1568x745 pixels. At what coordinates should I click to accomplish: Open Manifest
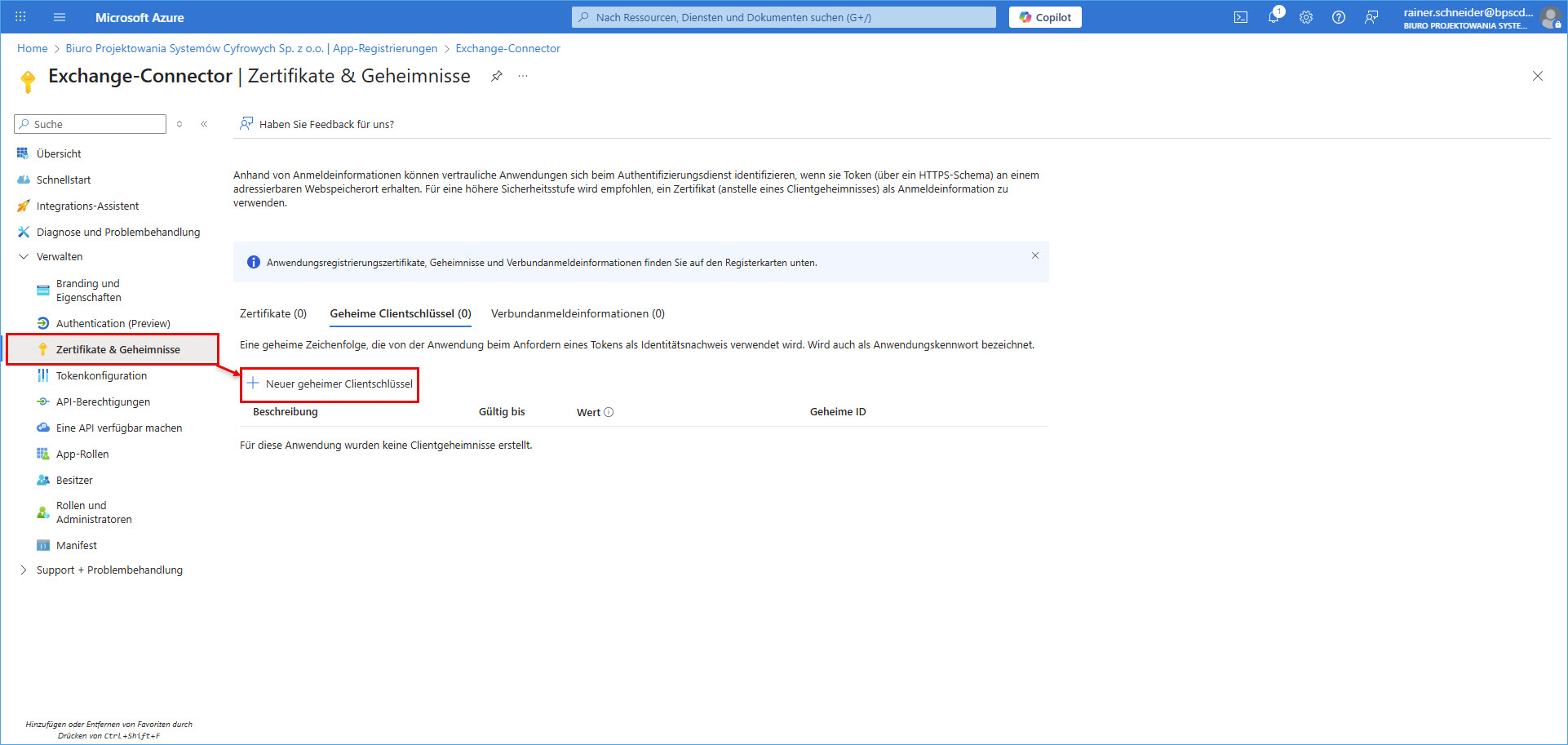(77, 545)
